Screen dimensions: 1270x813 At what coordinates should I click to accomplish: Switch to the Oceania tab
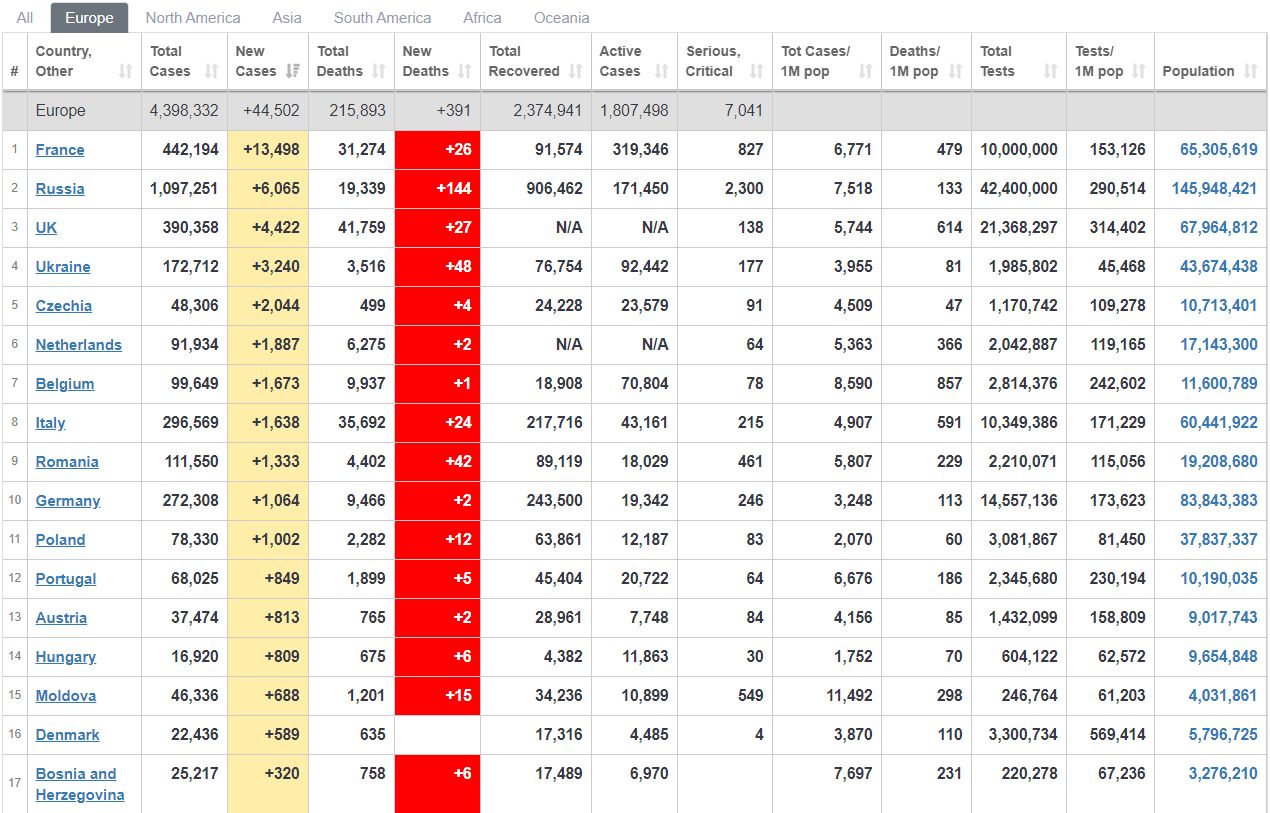tap(561, 18)
